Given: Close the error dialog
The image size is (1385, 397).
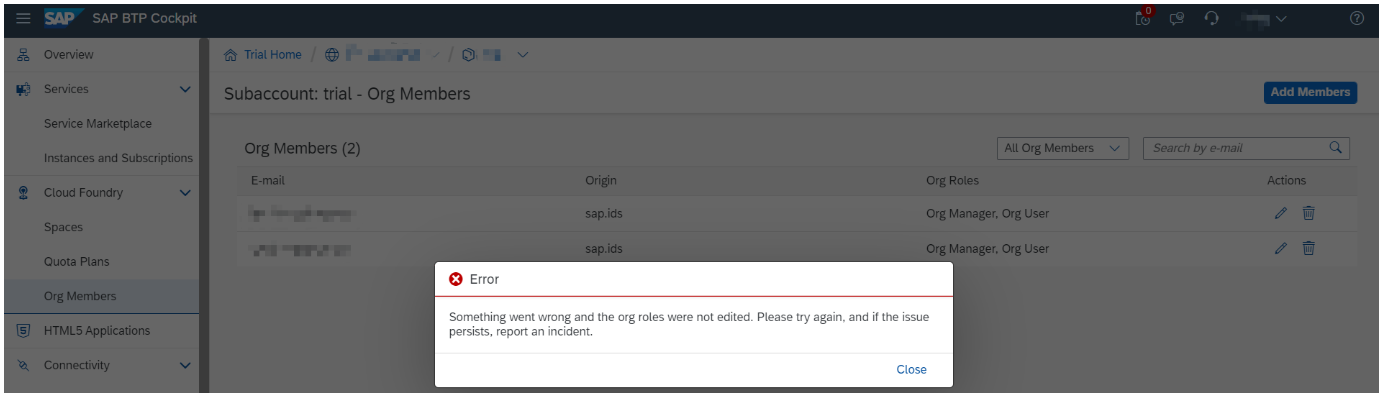Looking at the screenshot, I should (911, 370).
